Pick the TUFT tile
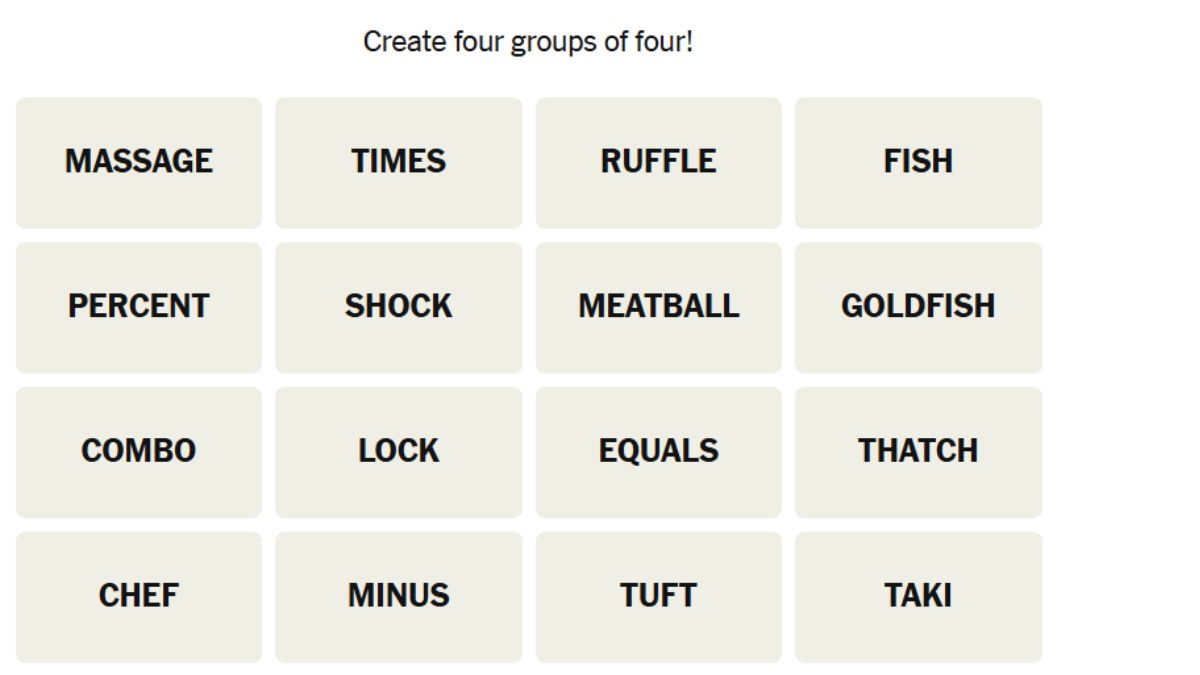 pos(658,597)
